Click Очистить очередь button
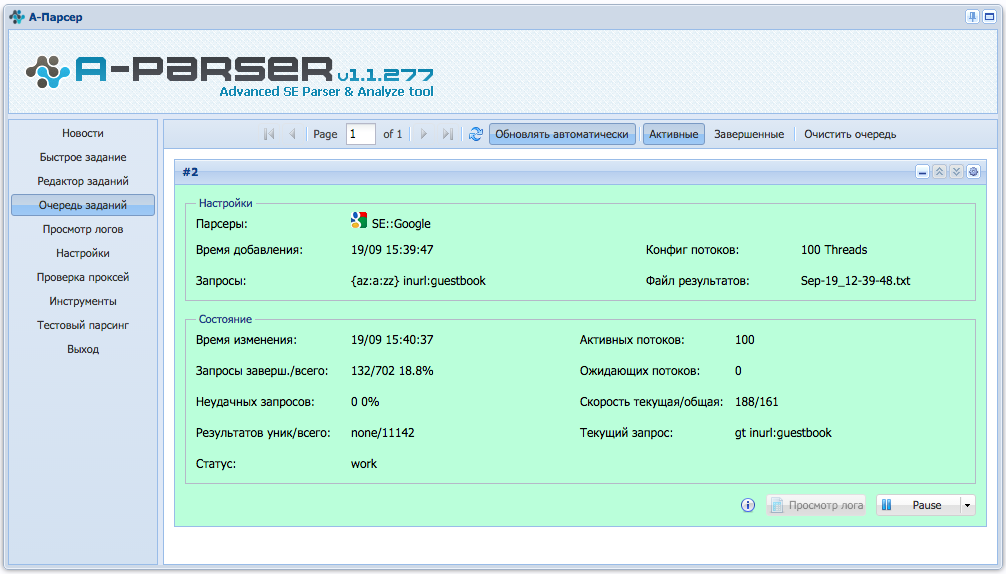Image resolution: width=1006 pixels, height=574 pixels. point(850,134)
